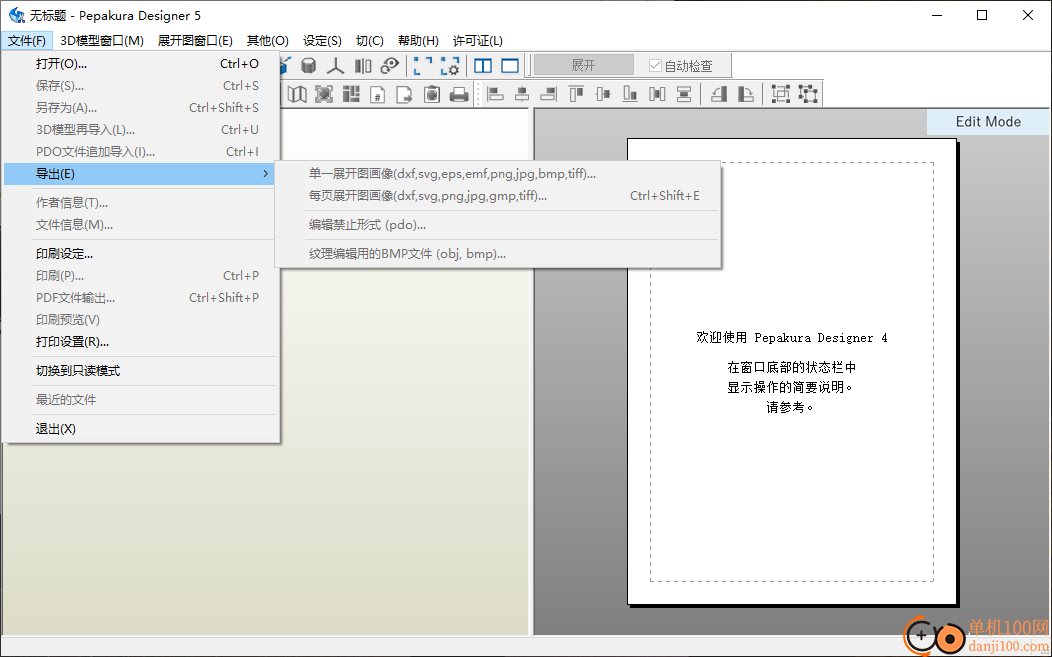Click 印刷预览(V) menu entry
Image resolution: width=1052 pixels, height=657 pixels.
(x=140, y=319)
